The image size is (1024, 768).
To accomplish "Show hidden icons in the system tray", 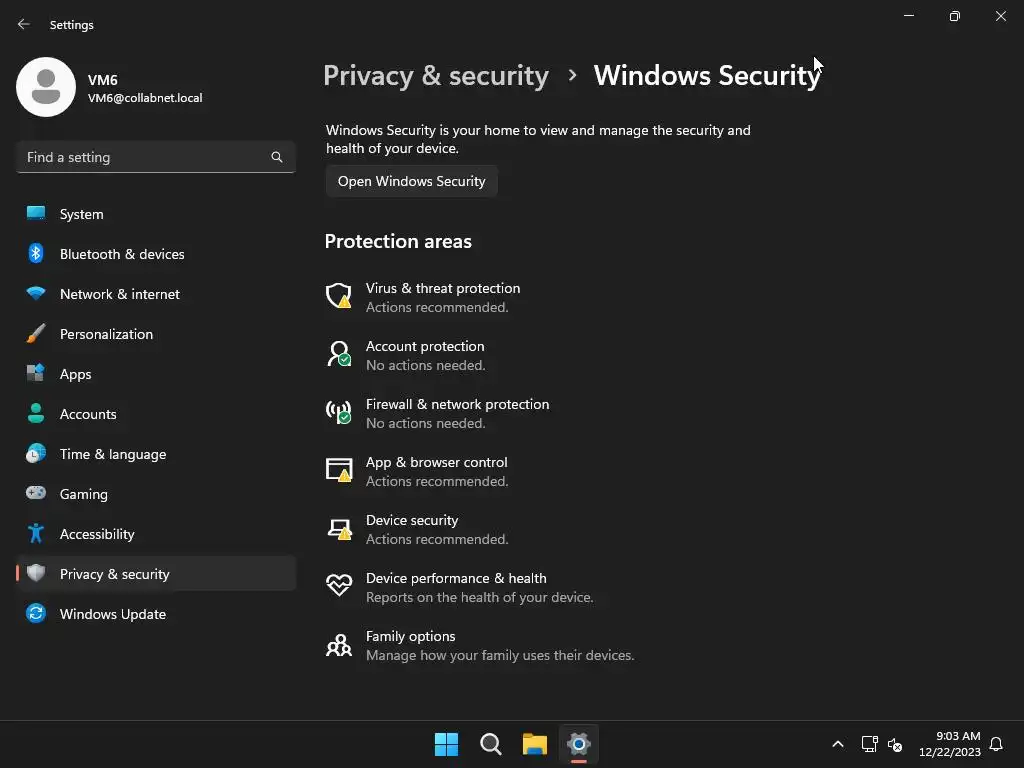I will (838, 744).
